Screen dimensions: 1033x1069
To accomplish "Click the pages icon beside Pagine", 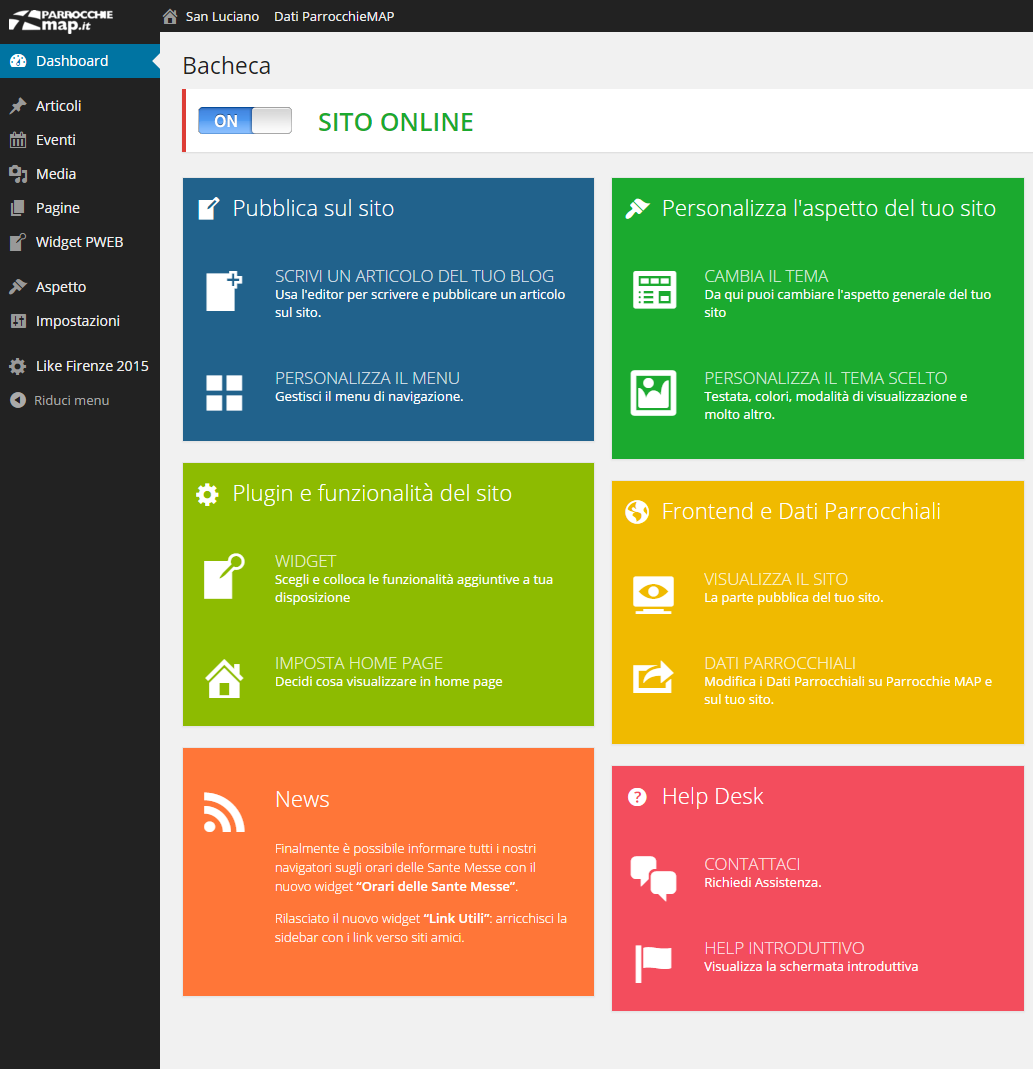I will pyautogui.click(x=18, y=208).
